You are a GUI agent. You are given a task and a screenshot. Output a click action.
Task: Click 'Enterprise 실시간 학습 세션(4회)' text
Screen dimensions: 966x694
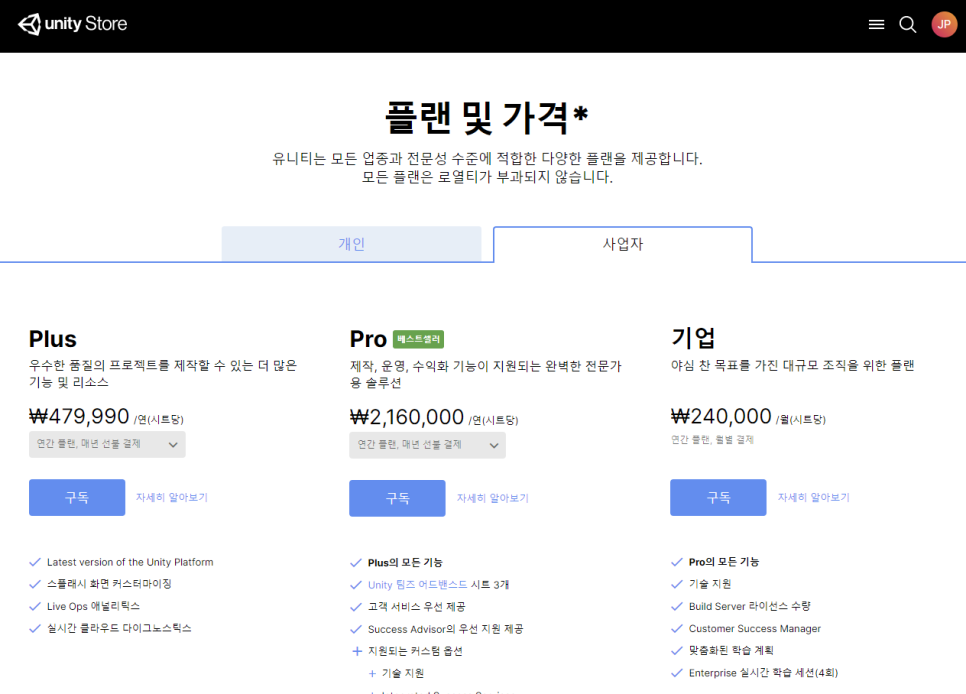(x=763, y=673)
